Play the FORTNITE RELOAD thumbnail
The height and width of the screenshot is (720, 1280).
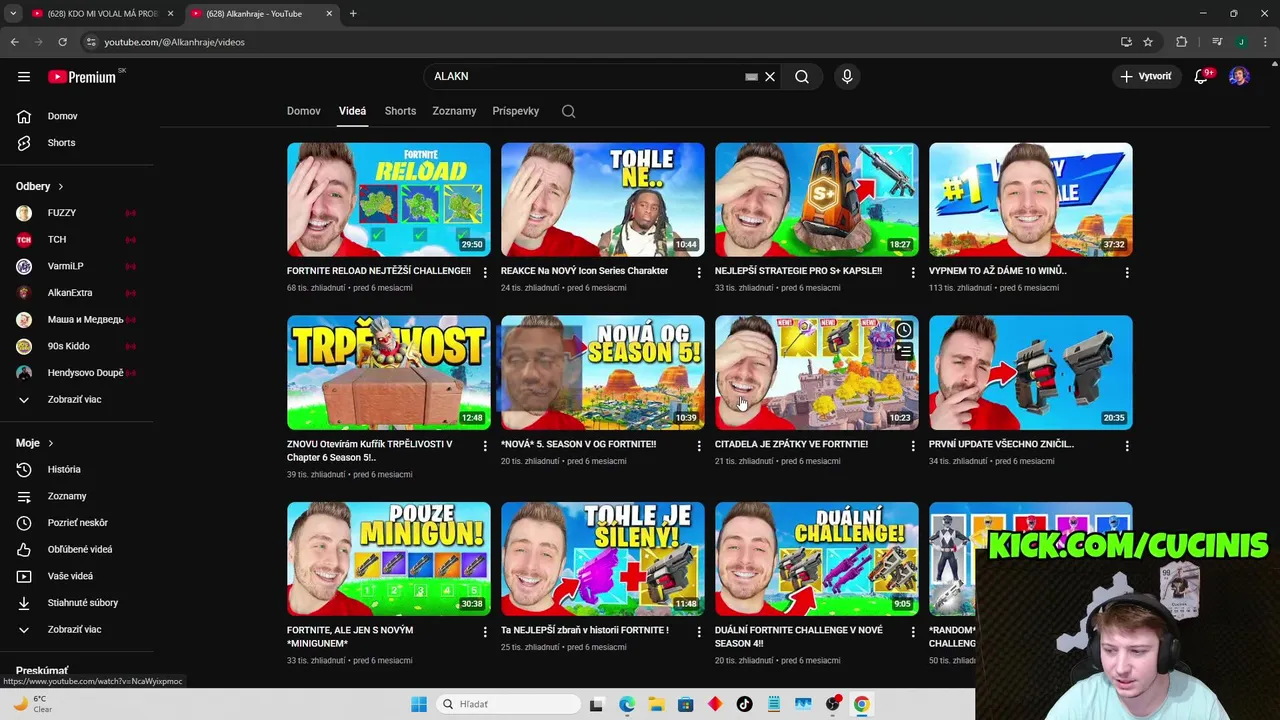389,200
